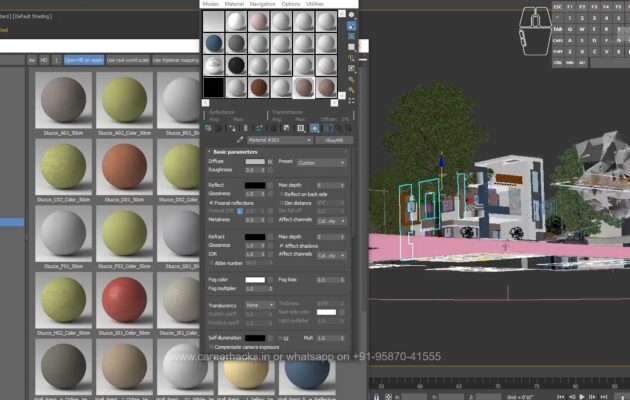Toggle the material editor Backlight icon
Viewport: 630px width, 400px height.
[x=351, y=35]
